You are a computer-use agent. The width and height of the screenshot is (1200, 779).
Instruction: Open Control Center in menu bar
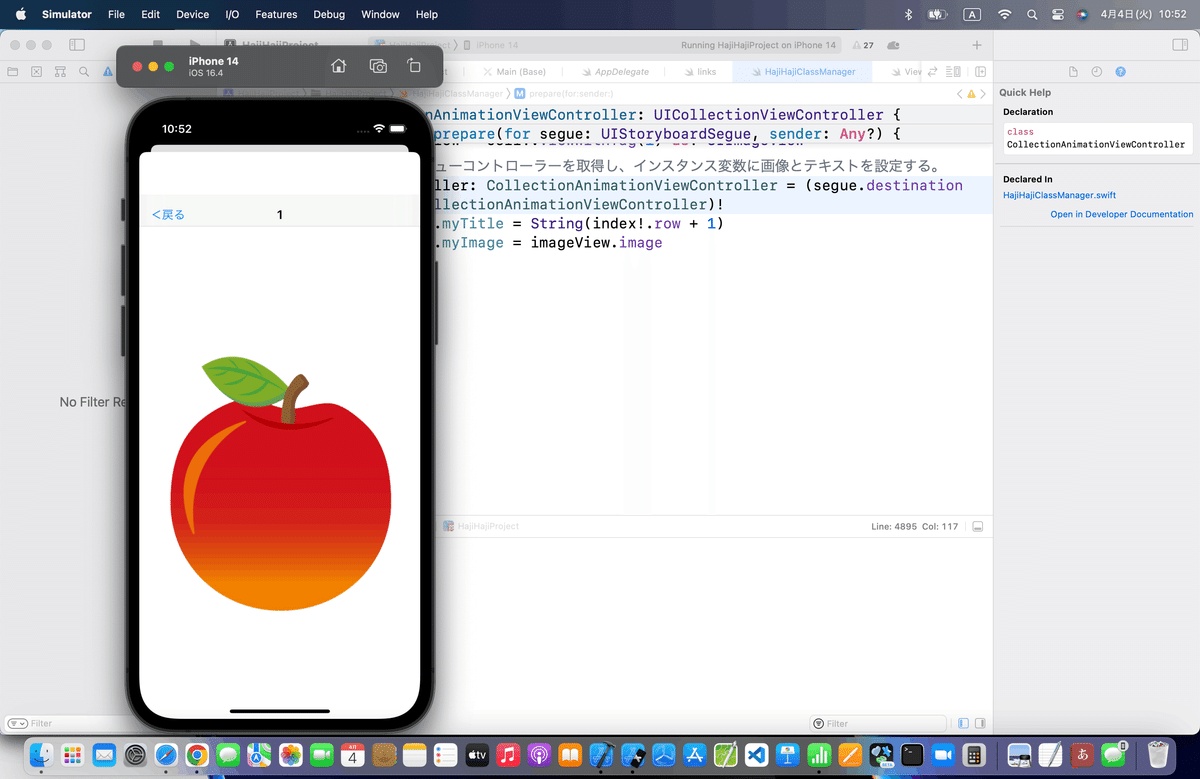tap(1058, 15)
